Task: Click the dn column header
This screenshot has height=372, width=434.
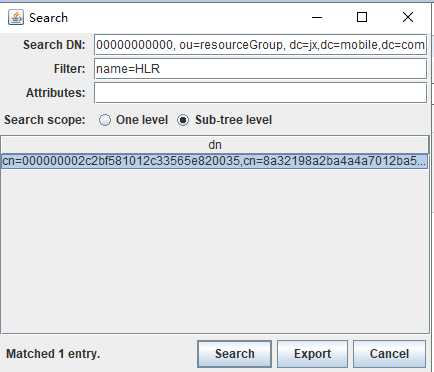Action: tap(215, 145)
